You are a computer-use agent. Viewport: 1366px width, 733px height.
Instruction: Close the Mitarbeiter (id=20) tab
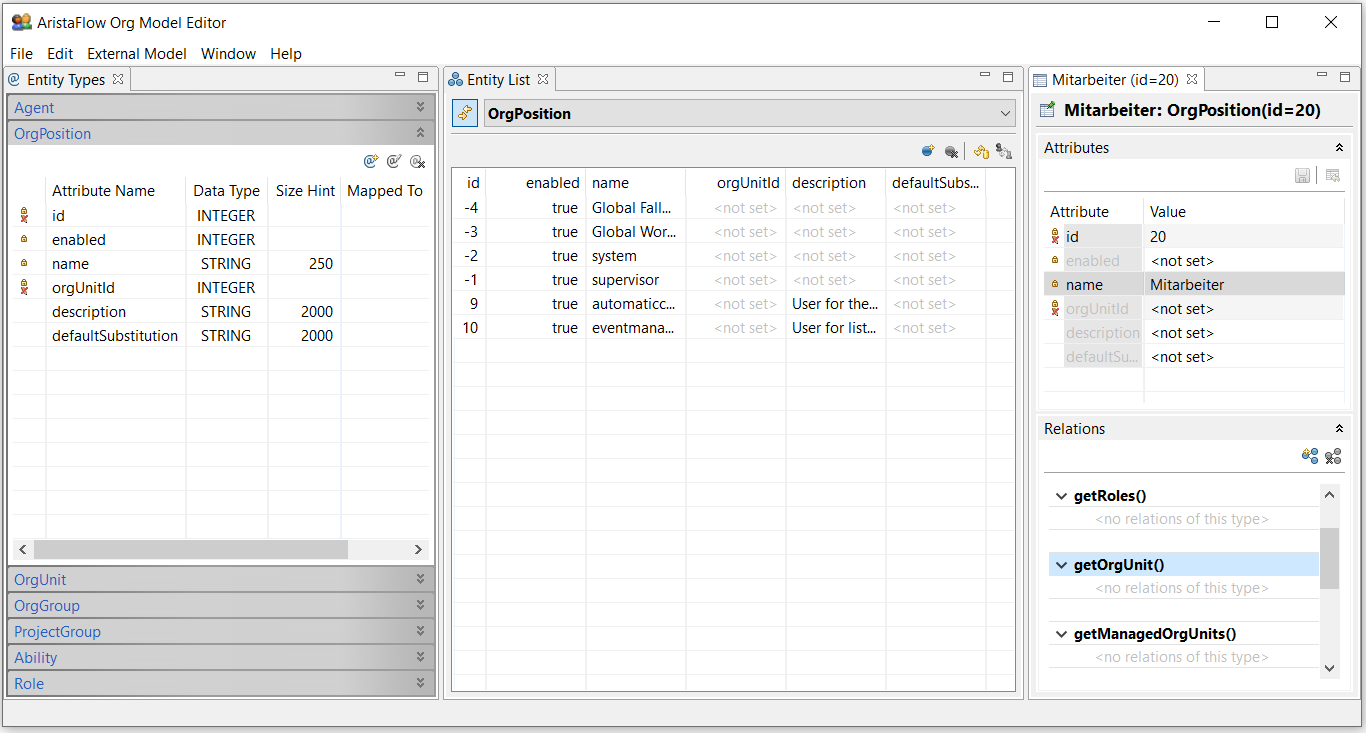[x=1192, y=79]
